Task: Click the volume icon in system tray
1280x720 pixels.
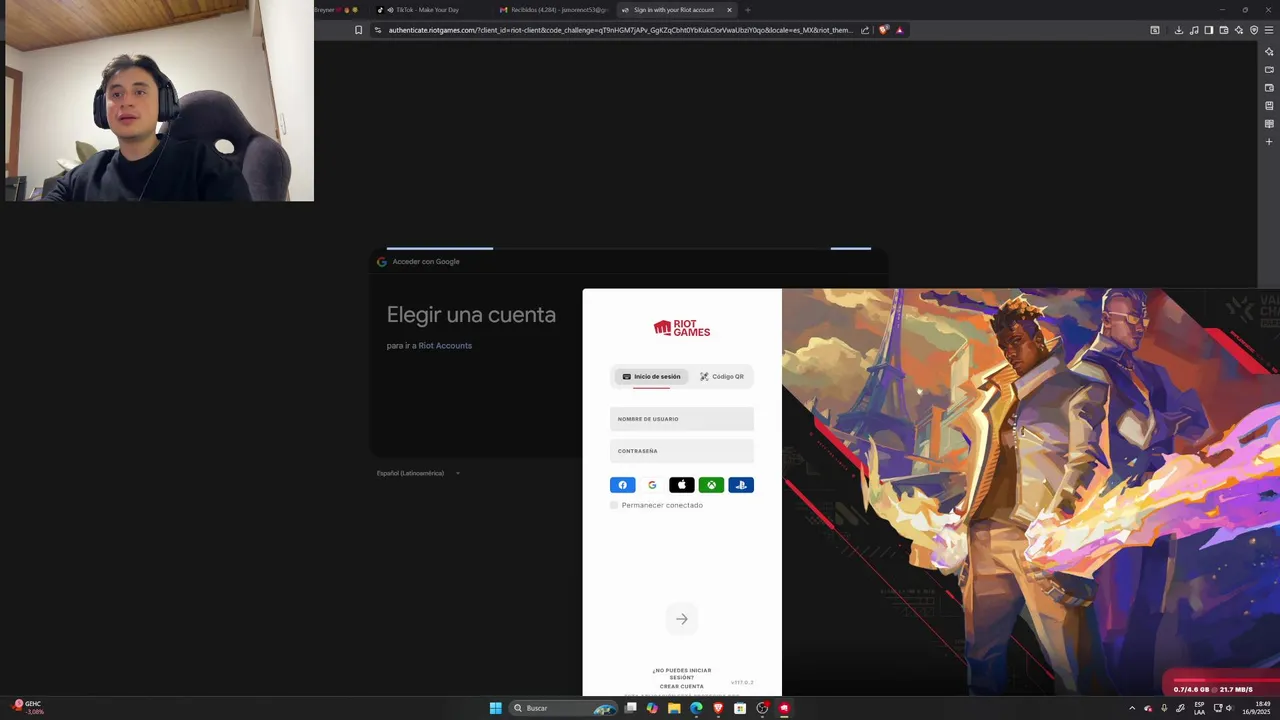Action: coord(1229,708)
